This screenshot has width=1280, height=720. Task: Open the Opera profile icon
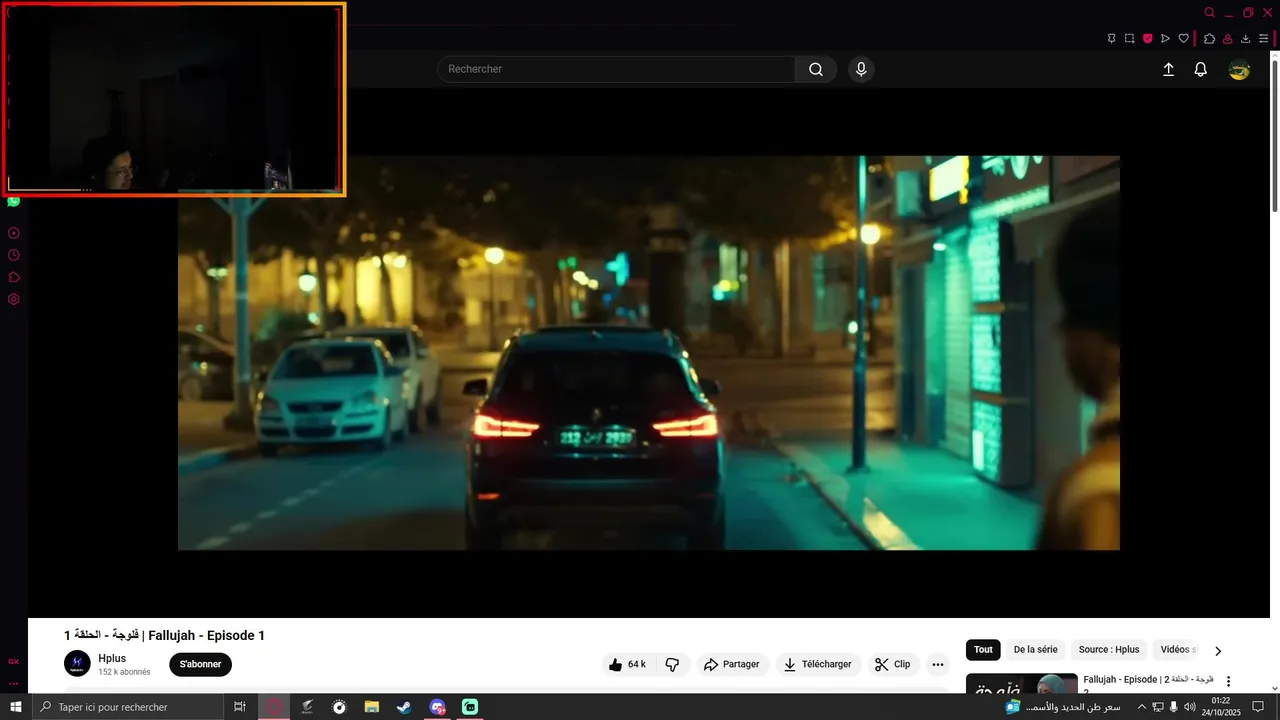[1227, 39]
